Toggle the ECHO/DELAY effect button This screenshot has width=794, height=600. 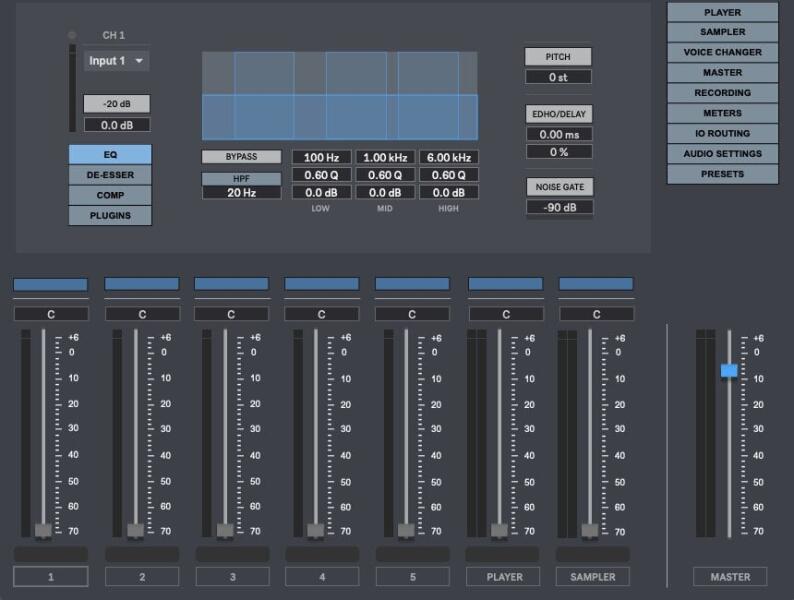click(559, 114)
